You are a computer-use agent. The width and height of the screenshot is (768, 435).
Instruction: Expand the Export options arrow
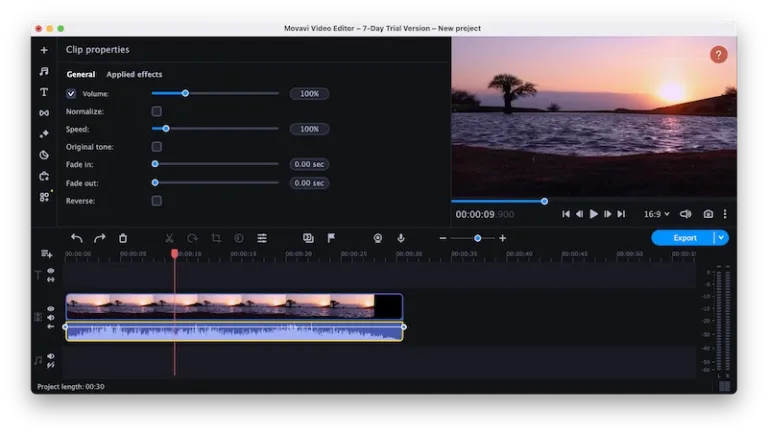pos(721,238)
